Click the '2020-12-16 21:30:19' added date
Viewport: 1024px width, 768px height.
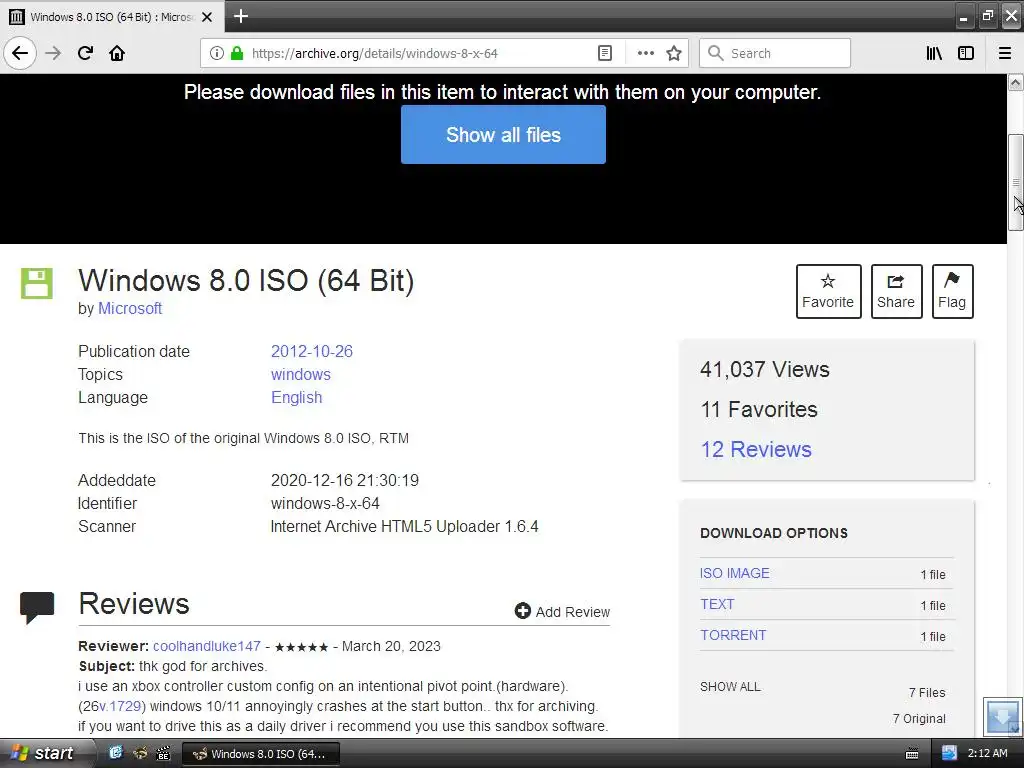point(344,481)
